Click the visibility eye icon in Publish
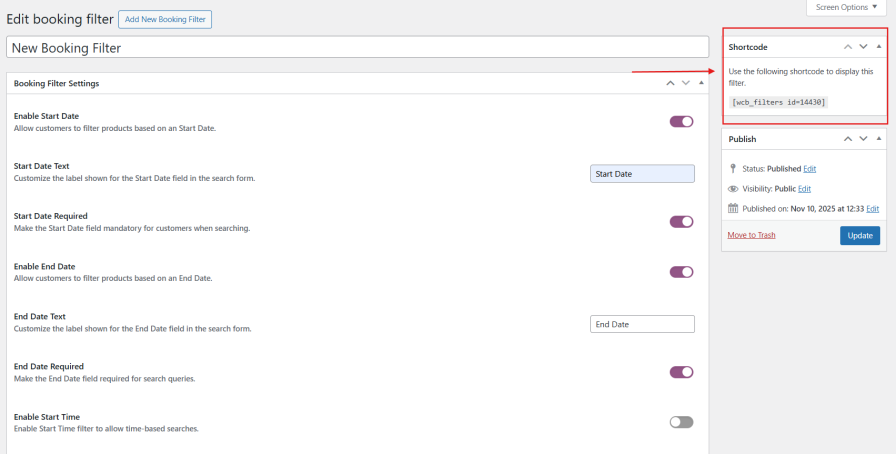The width and height of the screenshot is (896, 454). coord(733,188)
